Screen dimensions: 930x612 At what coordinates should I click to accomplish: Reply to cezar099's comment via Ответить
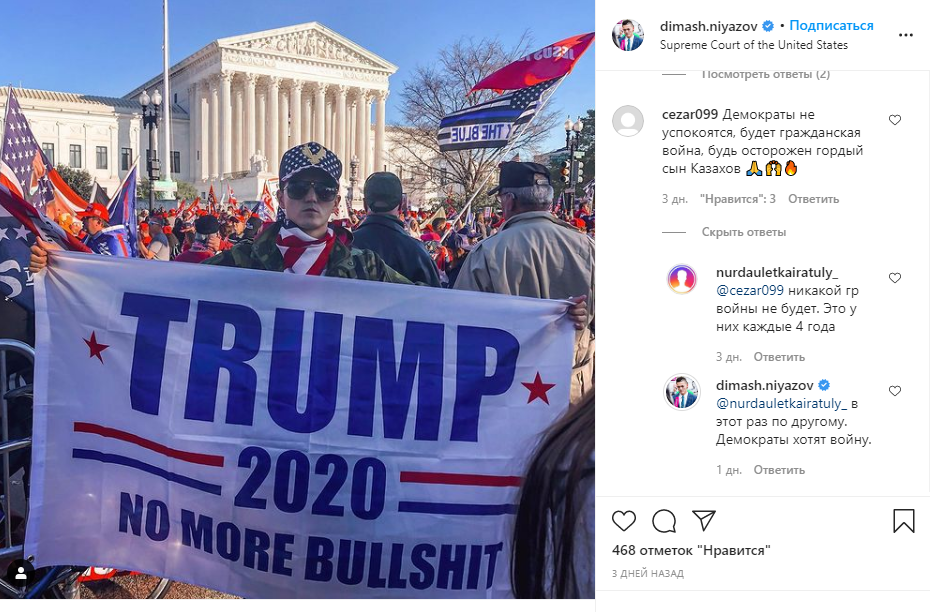(x=813, y=199)
